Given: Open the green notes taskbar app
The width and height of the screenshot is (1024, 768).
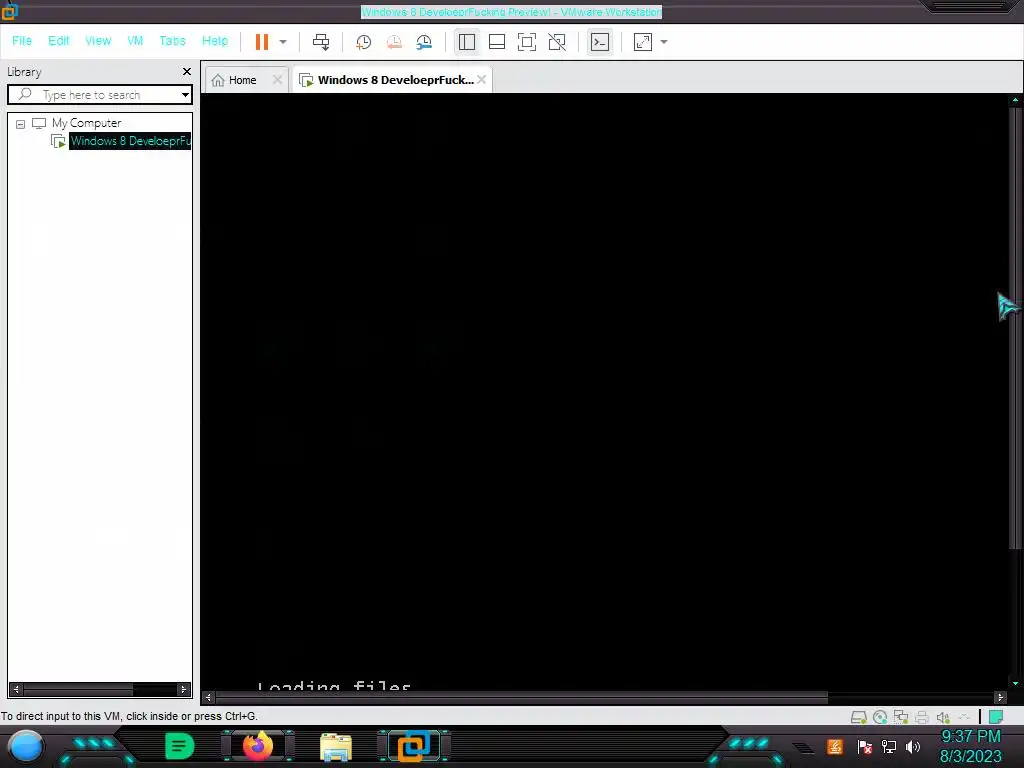Looking at the screenshot, I should (x=180, y=746).
